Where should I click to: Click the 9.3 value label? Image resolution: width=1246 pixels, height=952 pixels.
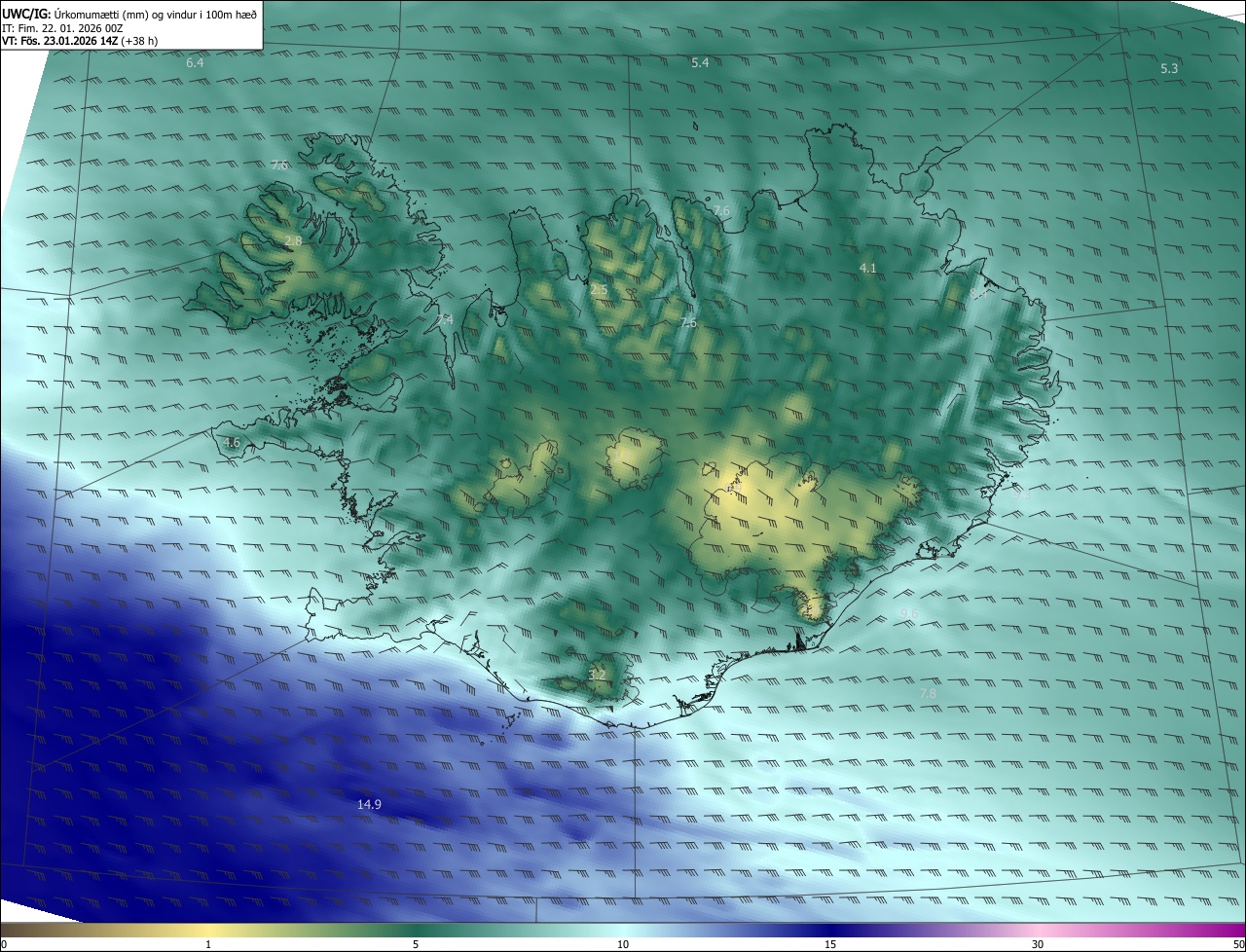pyautogui.click(x=1023, y=495)
